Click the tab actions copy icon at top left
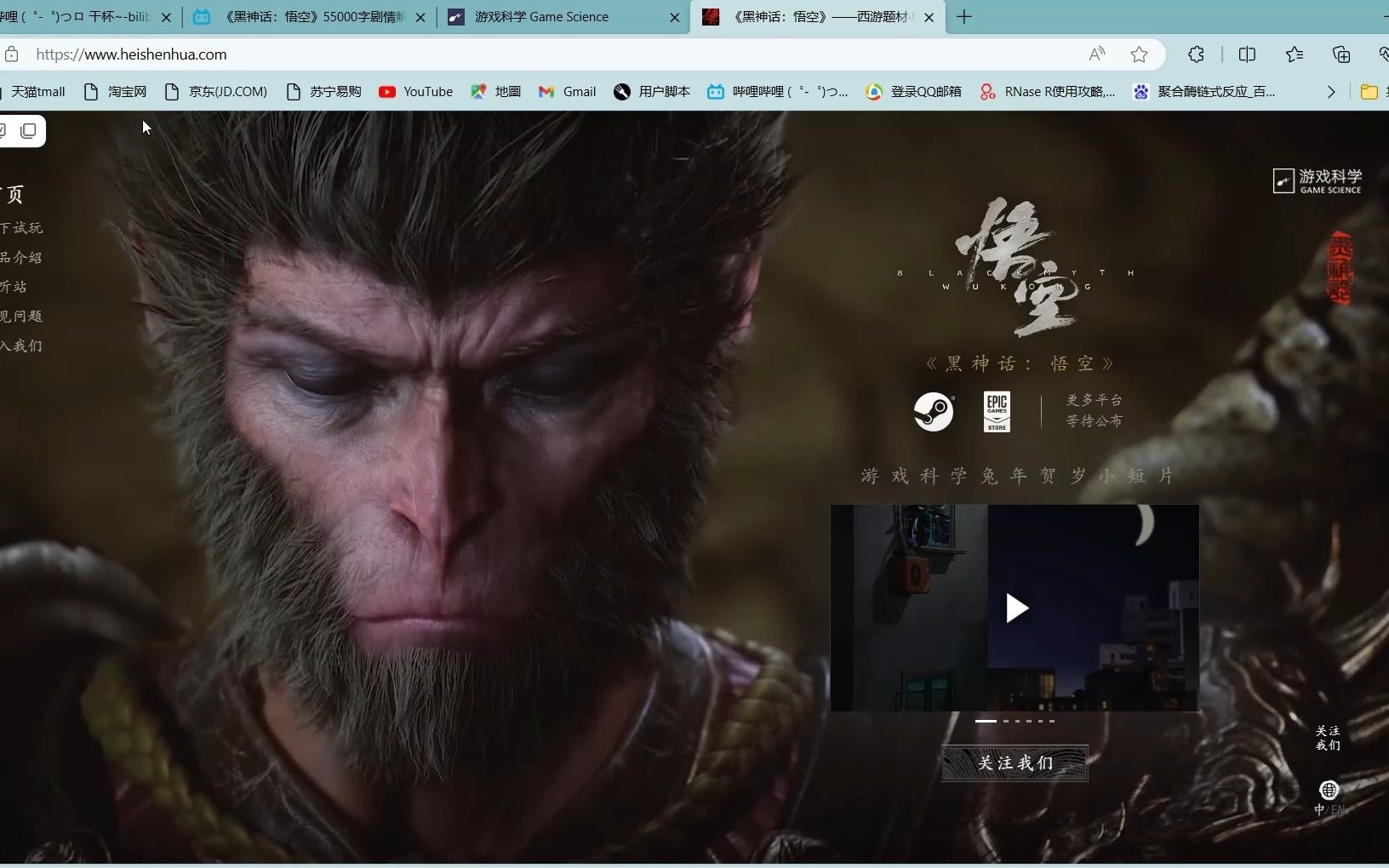The height and width of the screenshot is (868, 1389). pos(28,130)
